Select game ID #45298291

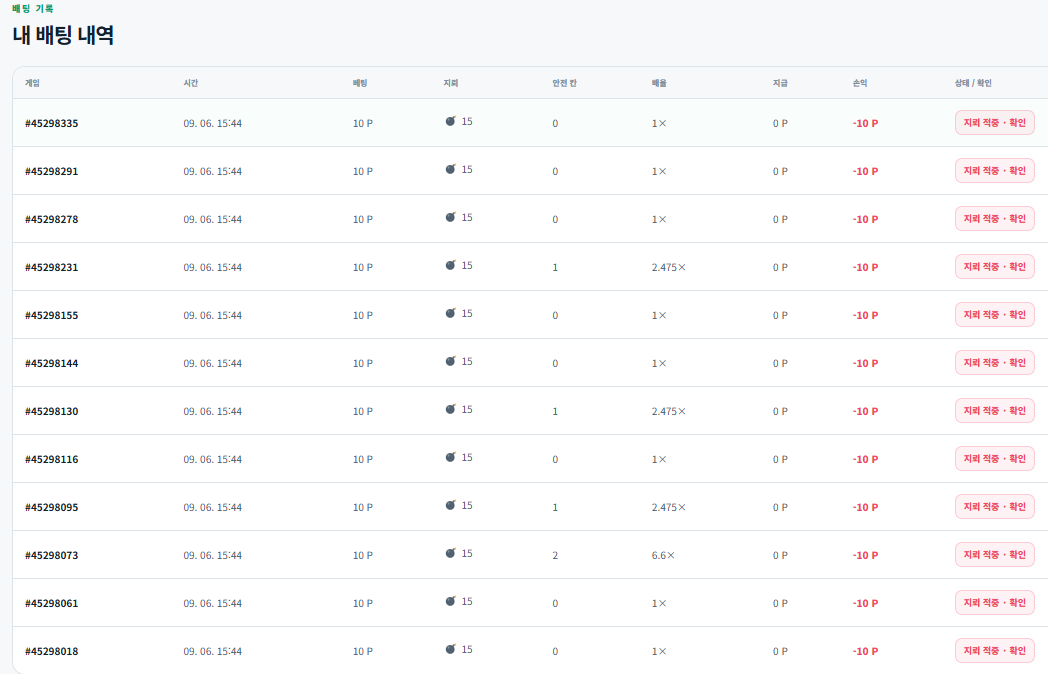pyautogui.click(x=51, y=172)
